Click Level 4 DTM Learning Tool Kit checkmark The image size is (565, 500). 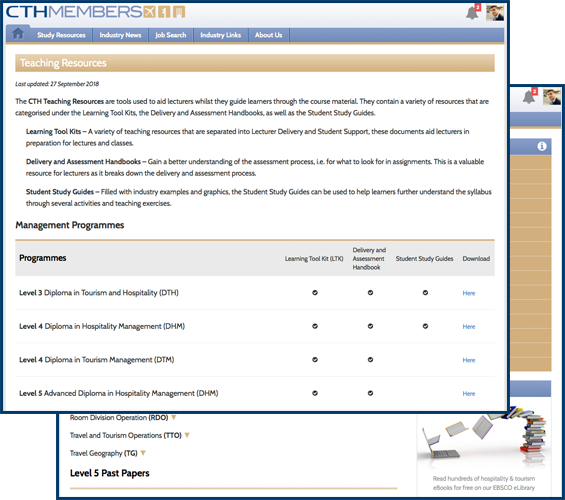coord(315,360)
